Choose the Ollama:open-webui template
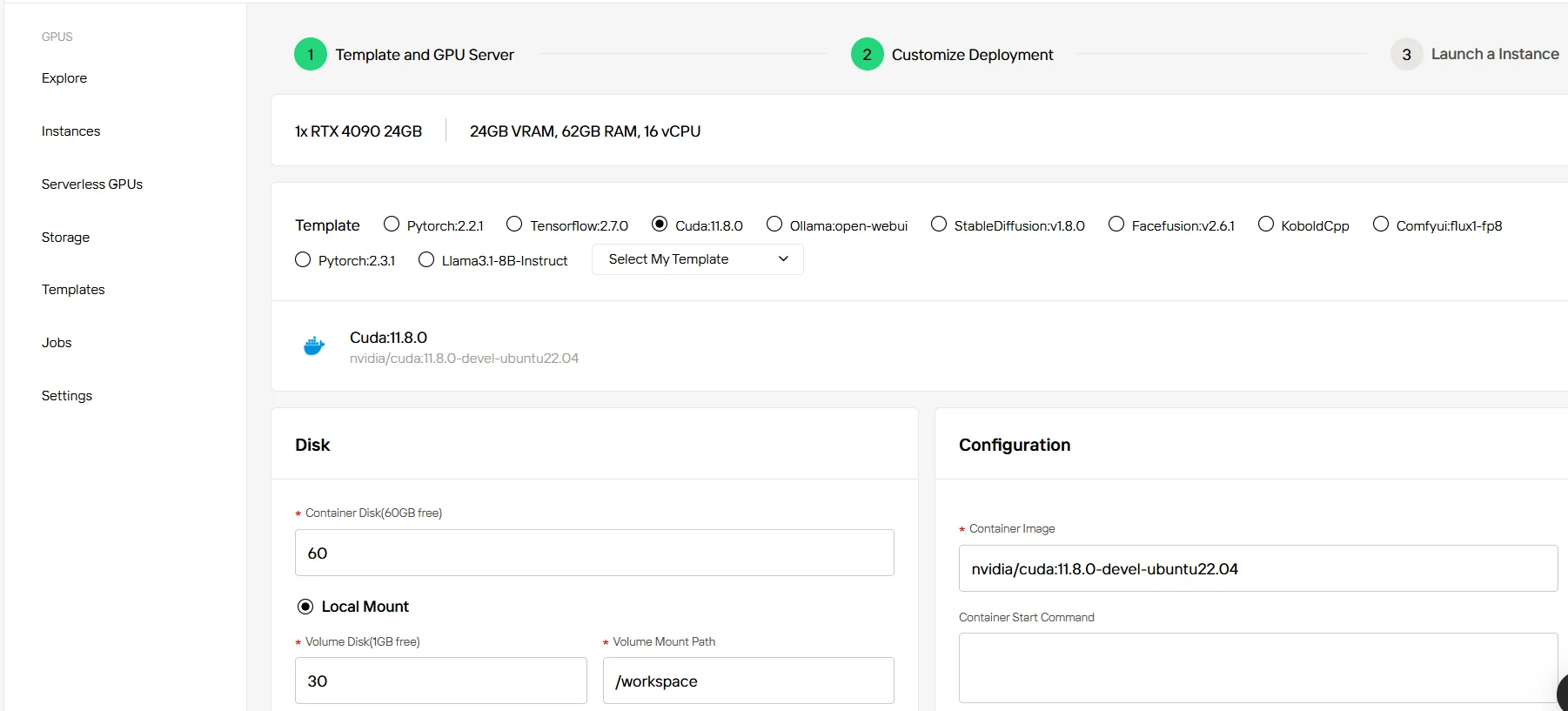This screenshot has width=1568, height=711. [774, 225]
